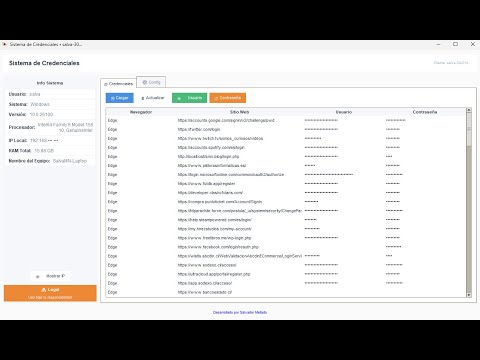Click the Procesador value text
480x360 pixels.
[65, 127]
